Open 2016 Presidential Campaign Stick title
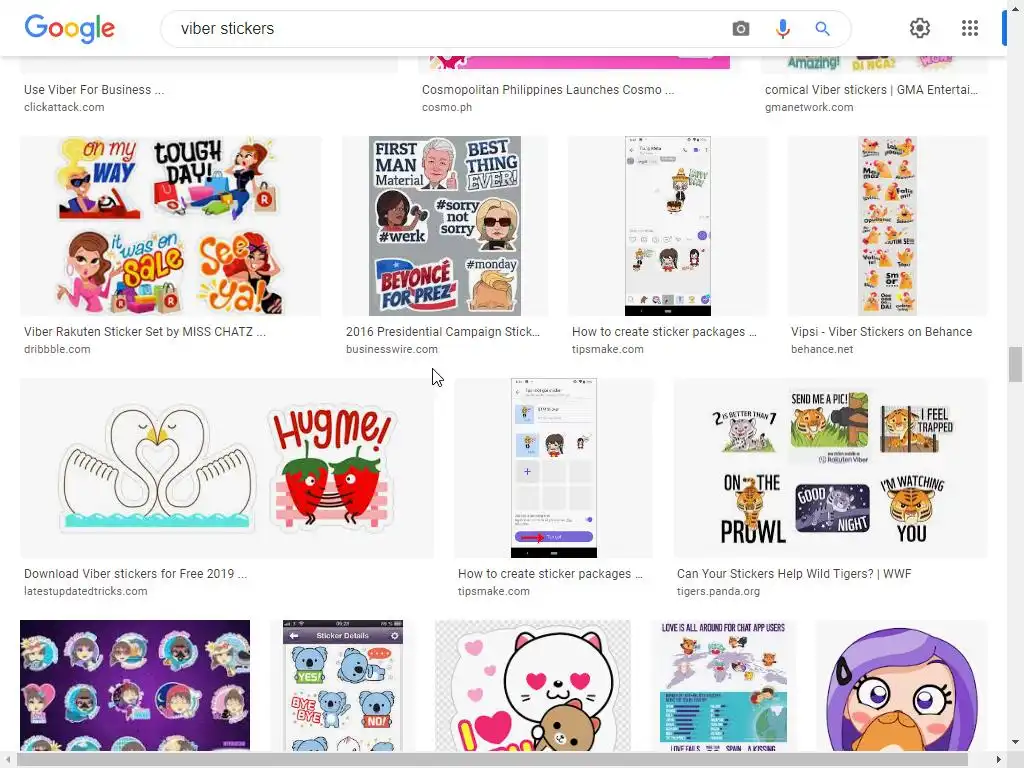Image resolution: width=1024 pixels, height=768 pixels. (443, 332)
